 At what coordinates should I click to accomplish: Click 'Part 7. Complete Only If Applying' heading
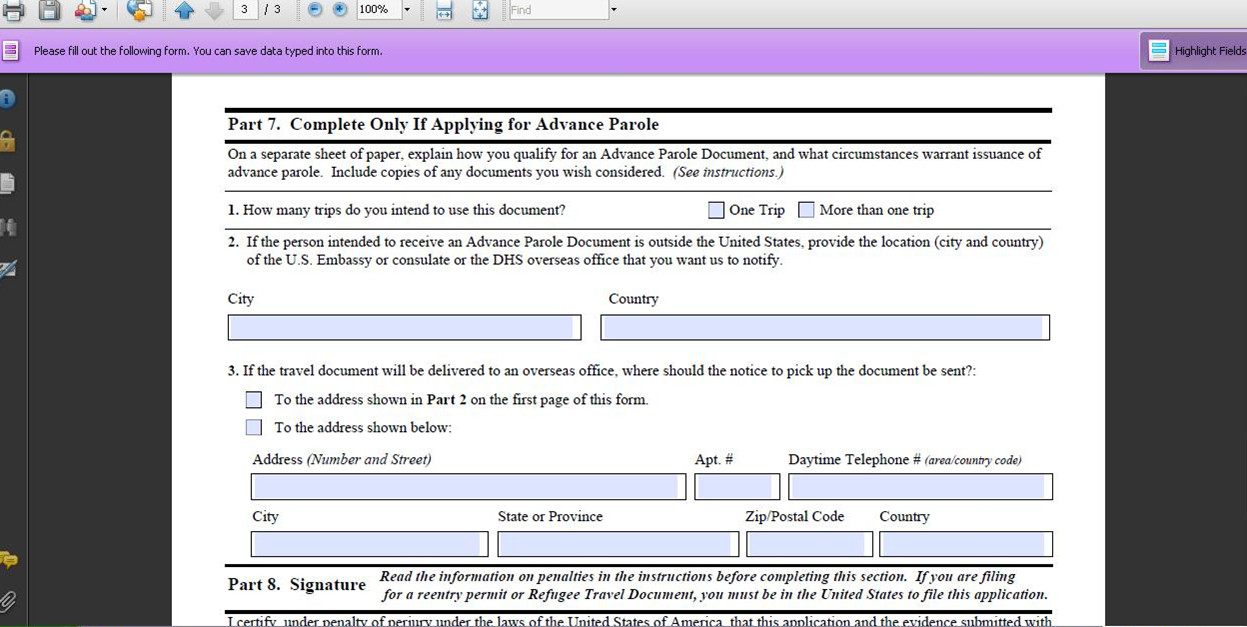(x=443, y=125)
